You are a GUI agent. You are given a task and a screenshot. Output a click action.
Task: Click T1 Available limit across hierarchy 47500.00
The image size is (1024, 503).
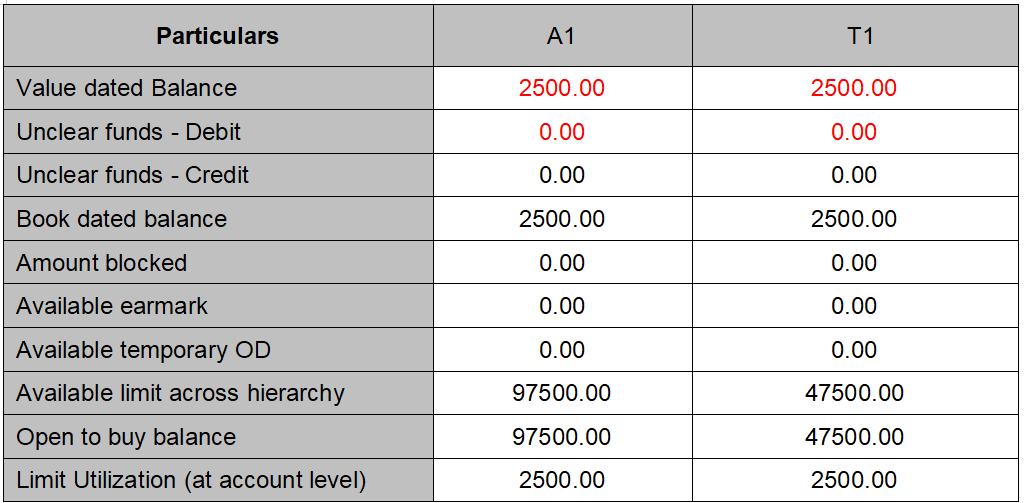tap(854, 393)
